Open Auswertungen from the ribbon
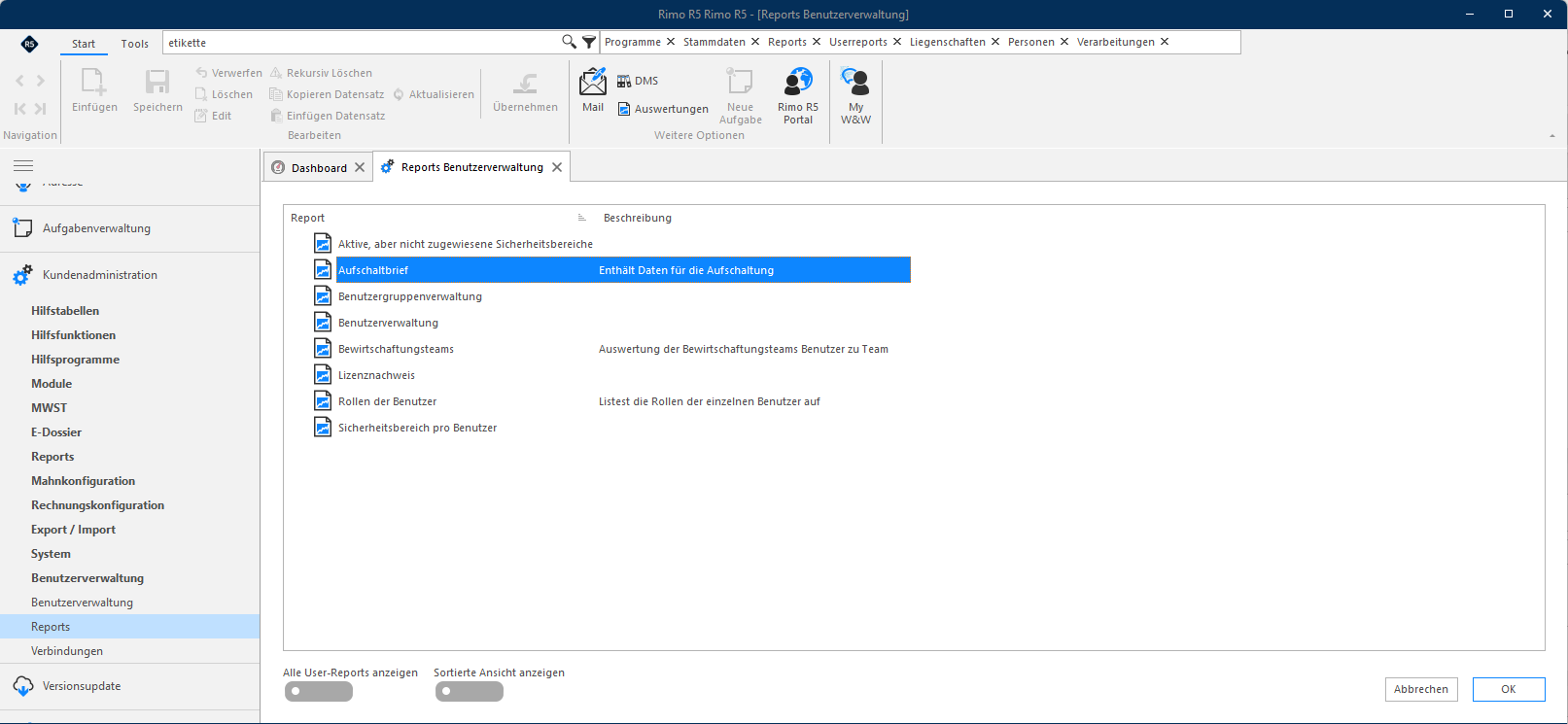The image size is (1568, 724). (663, 109)
